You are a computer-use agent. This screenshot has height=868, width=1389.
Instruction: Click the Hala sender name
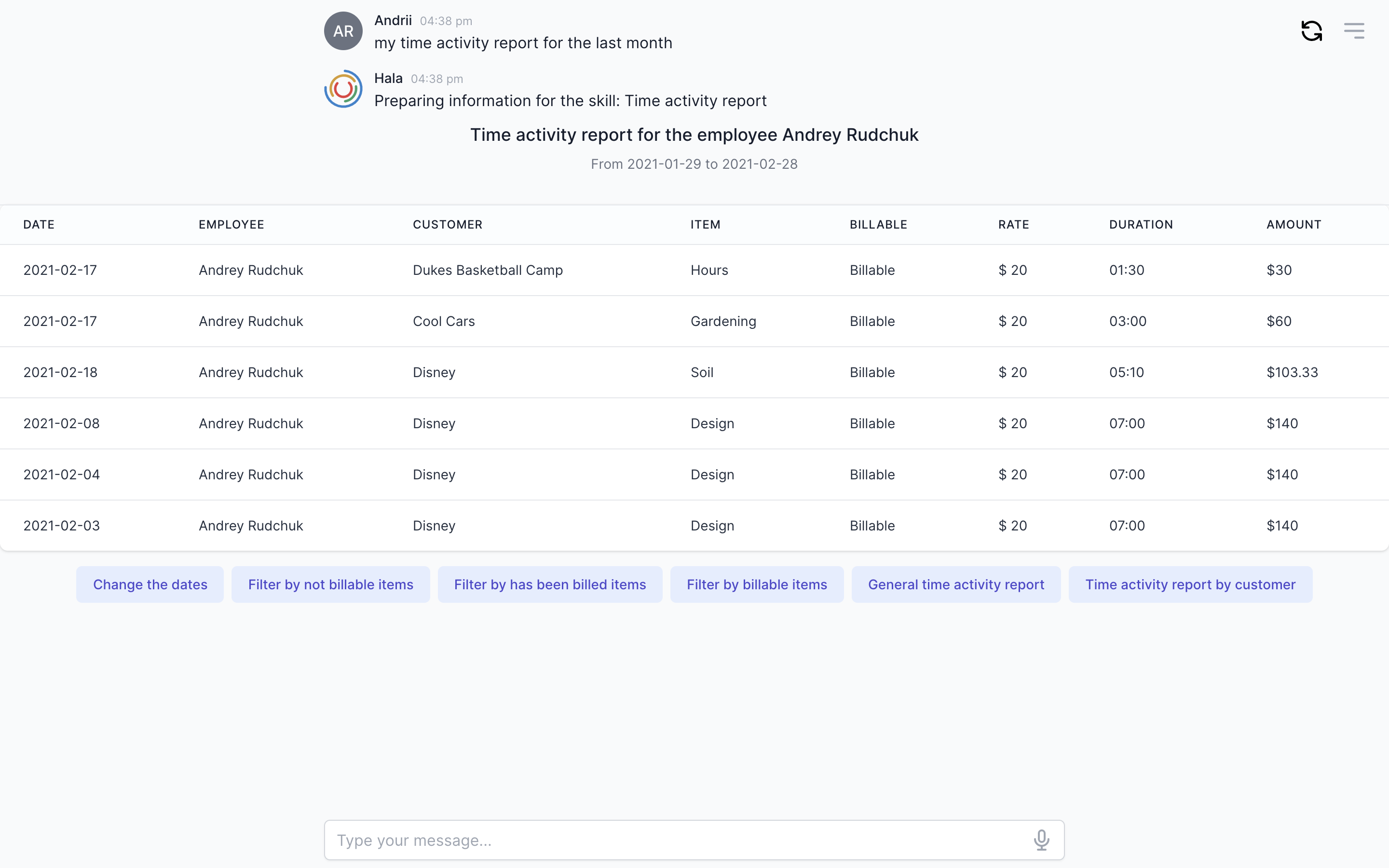[389, 79]
